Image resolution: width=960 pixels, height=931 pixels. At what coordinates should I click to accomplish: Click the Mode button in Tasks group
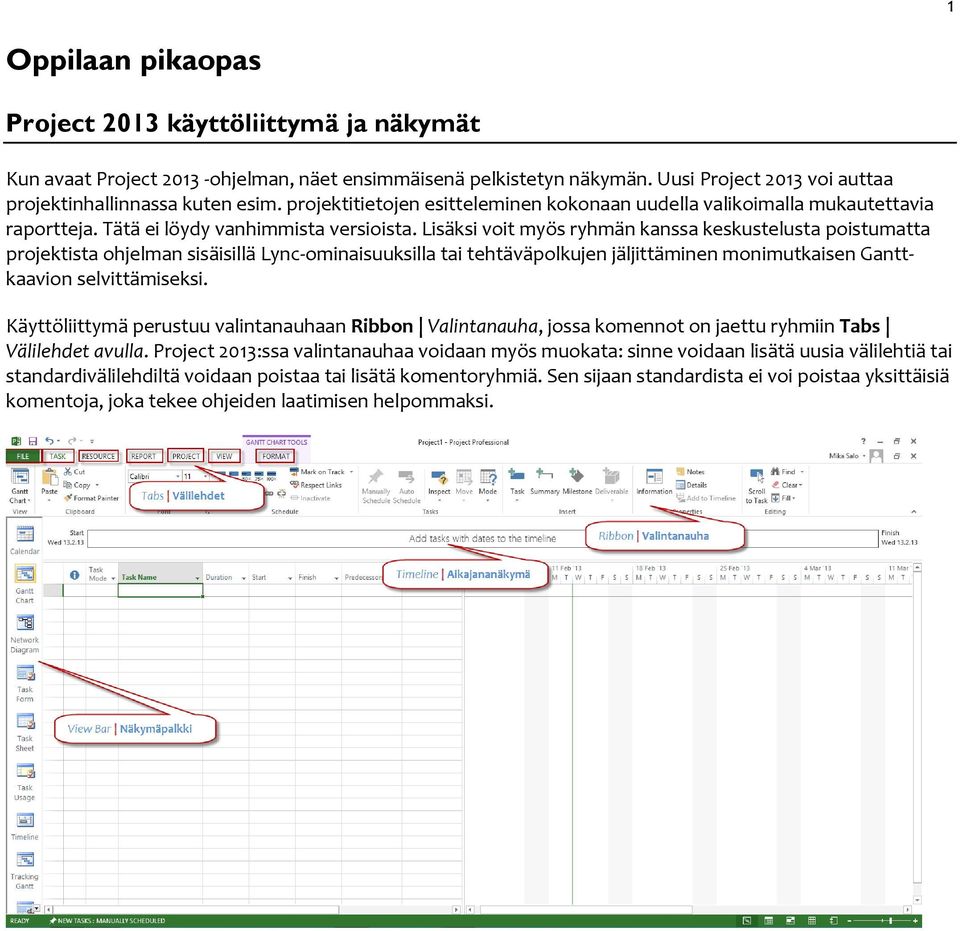click(488, 484)
